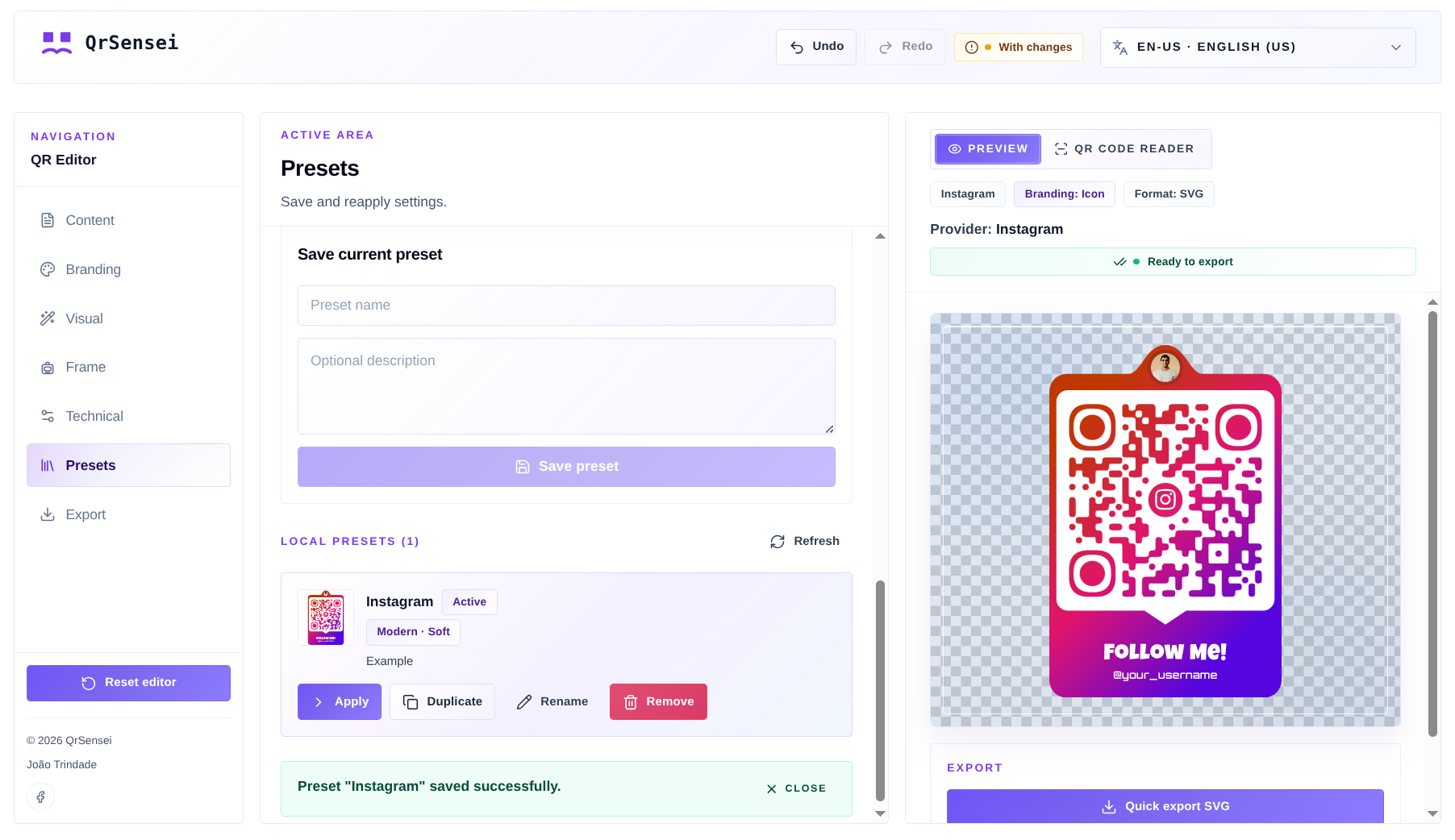
Task: Select the Frame navigation item
Action: click(128, 368)
